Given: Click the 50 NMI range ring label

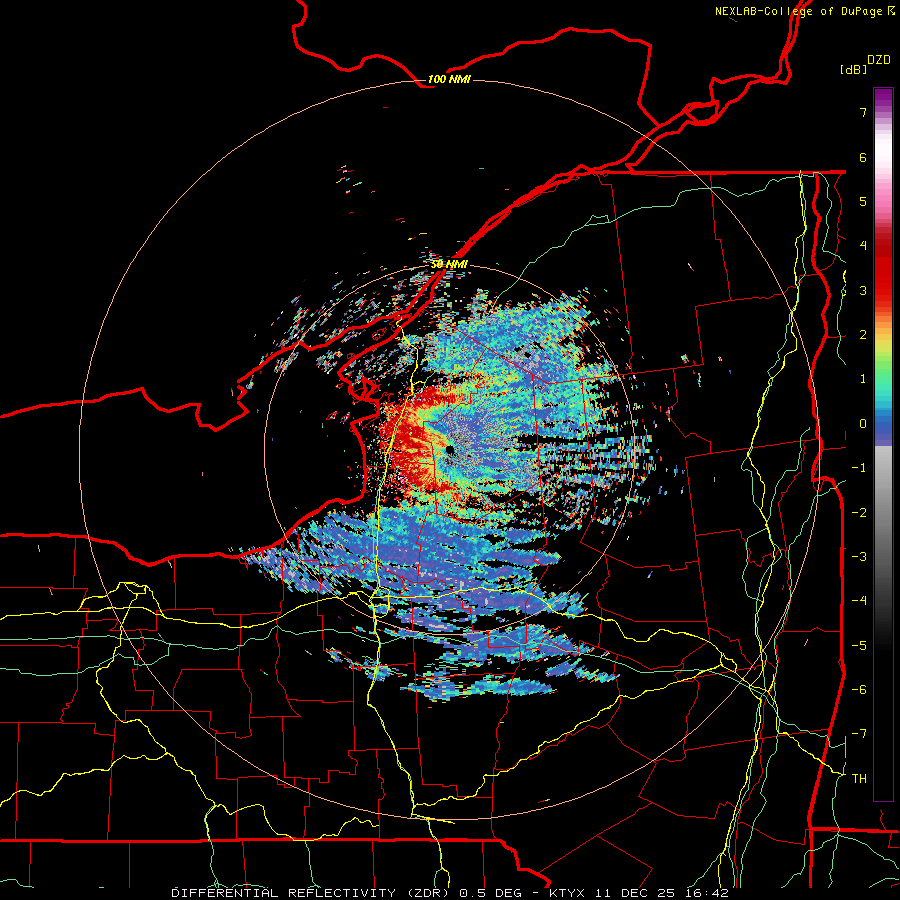Looking at the screenshot, I should pos(449,264).
